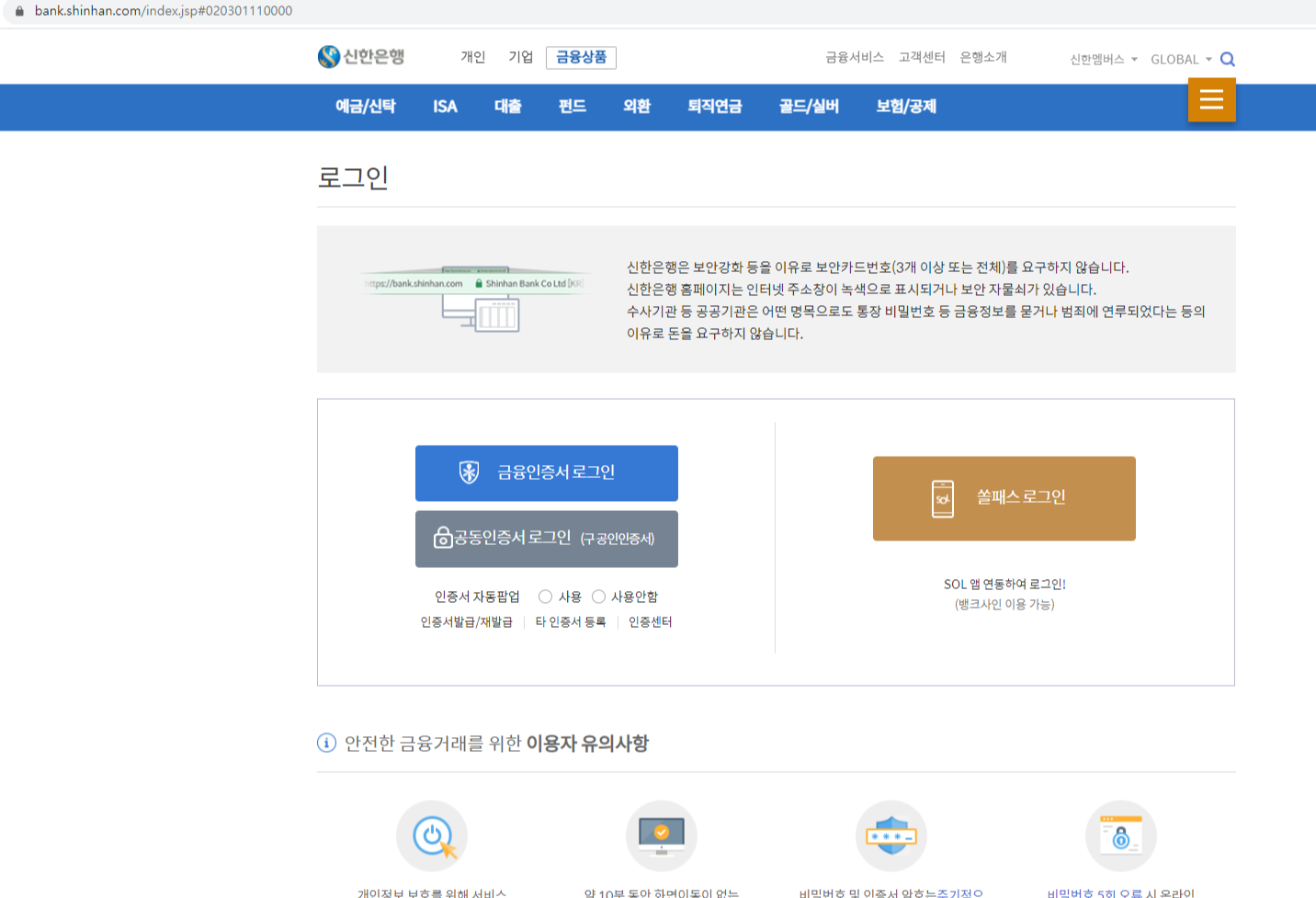Click the monitor checkmark session timeout icon
The width and height of the screenshot is (1316, 898).
(x=662, y=835)
